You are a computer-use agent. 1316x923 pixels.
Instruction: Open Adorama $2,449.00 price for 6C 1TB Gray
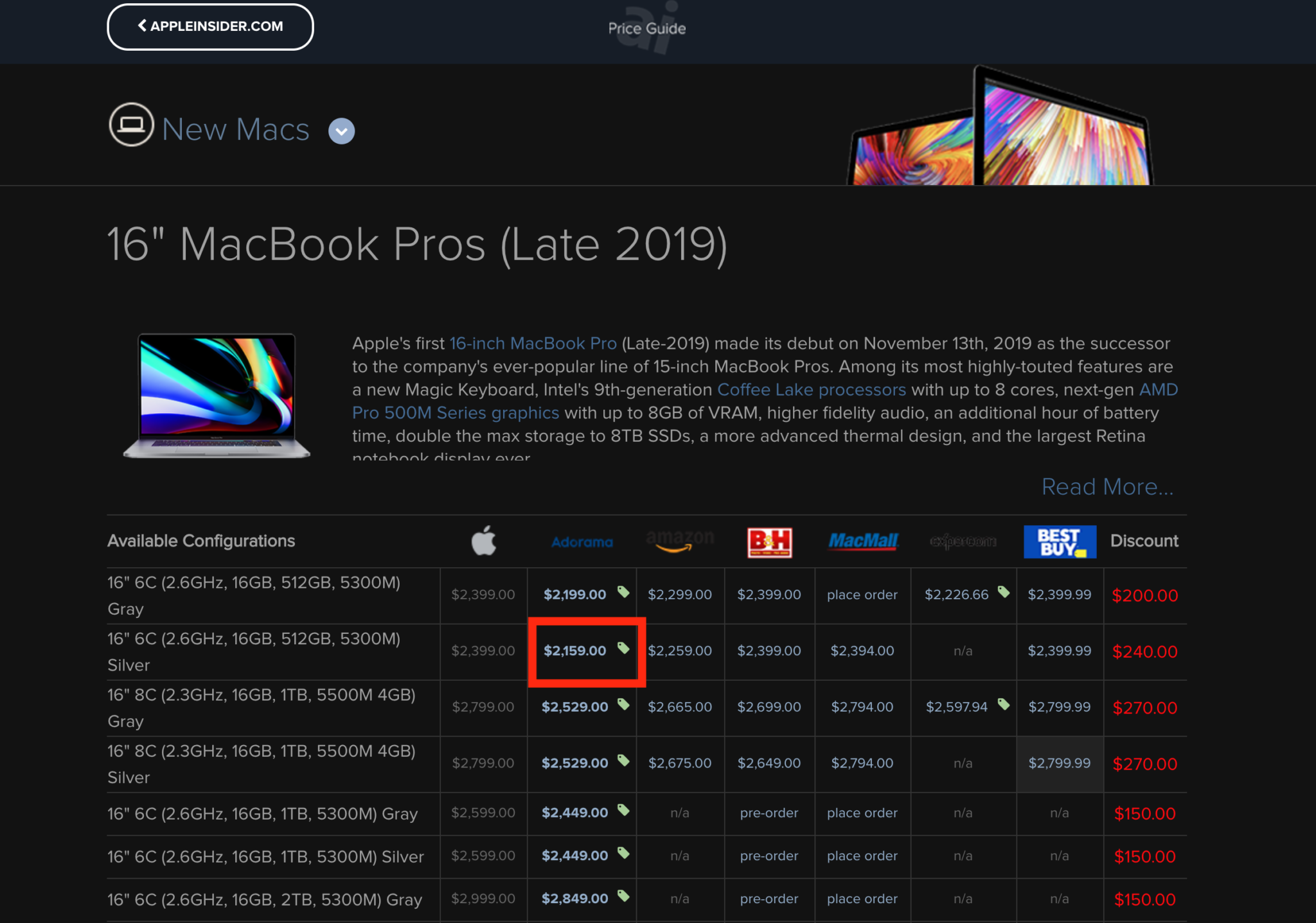pos(575,813)
